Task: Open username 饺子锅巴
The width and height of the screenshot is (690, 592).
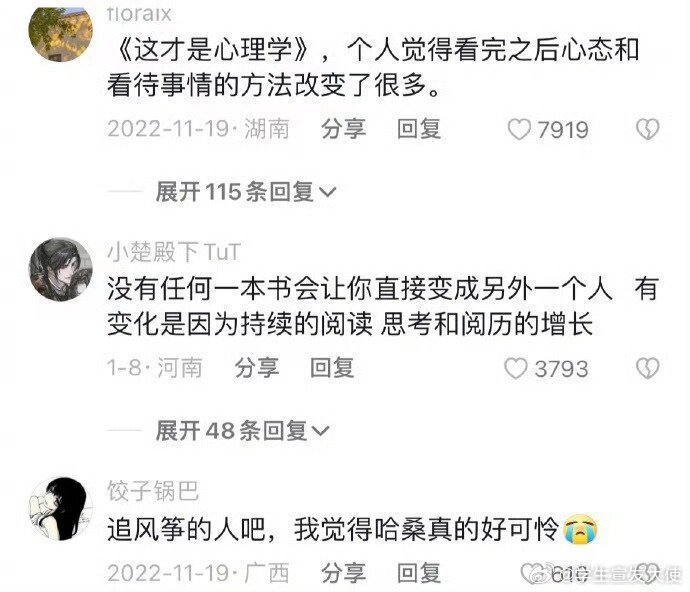Action: [153, 491]
